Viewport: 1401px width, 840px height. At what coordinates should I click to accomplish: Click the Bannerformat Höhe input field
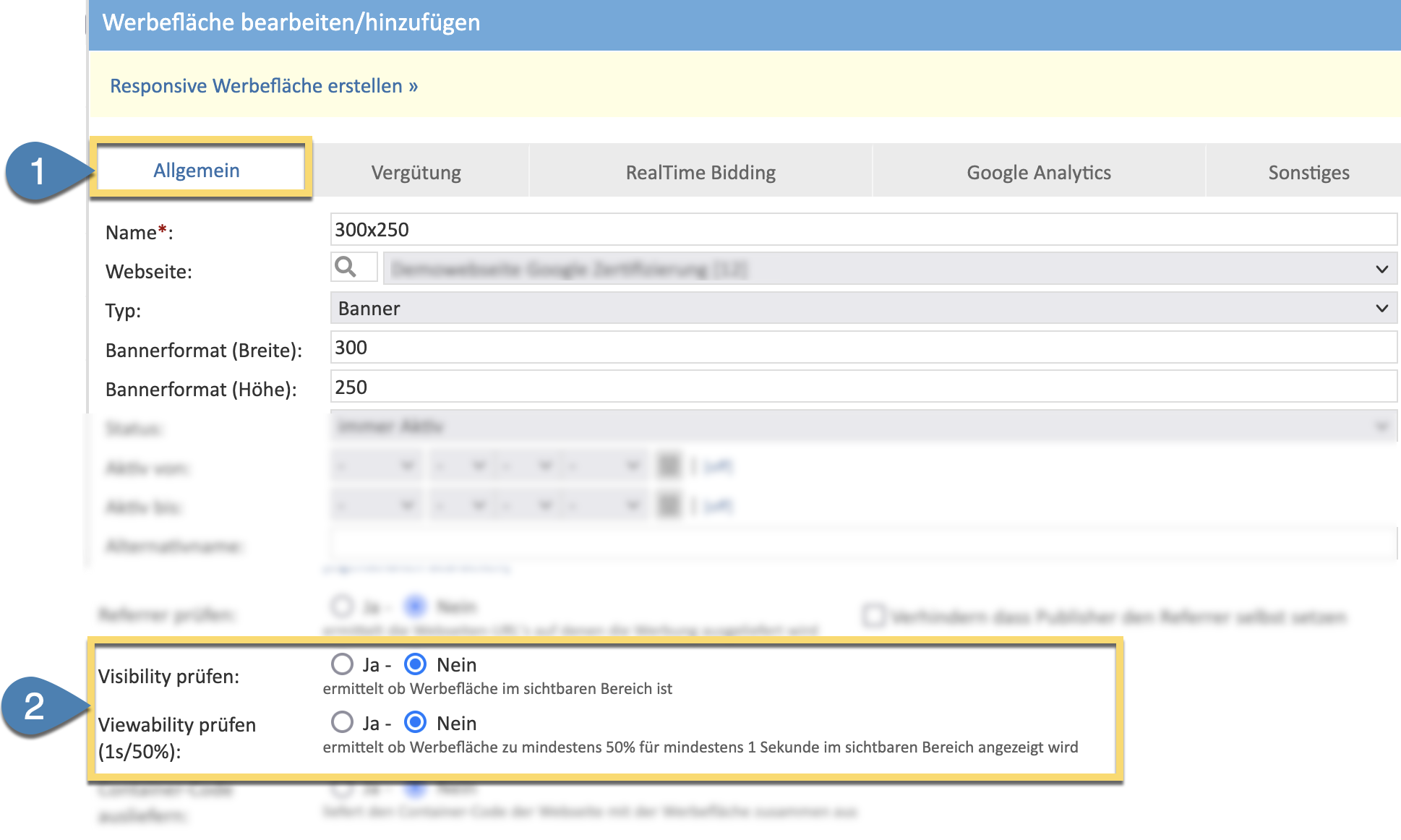[x=863, y=387]
